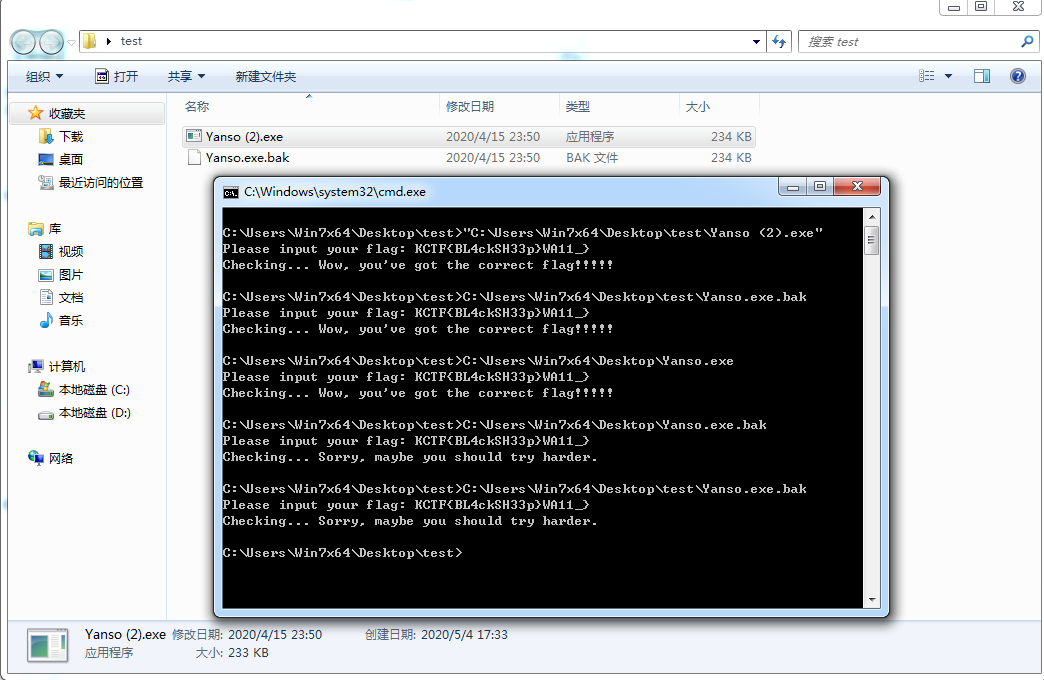This screenshot has width=1044, height=680.
Task: Minimize the cmd.exe window
Action: click(x=792, y=187)
